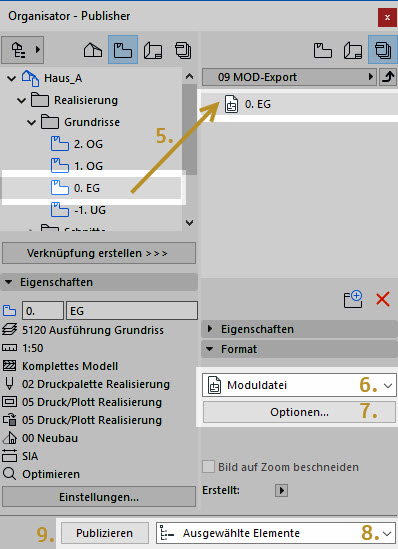This screenshot has width=398, height=549.
Task: Click the Publizieren button
Action: pos(104,533)
